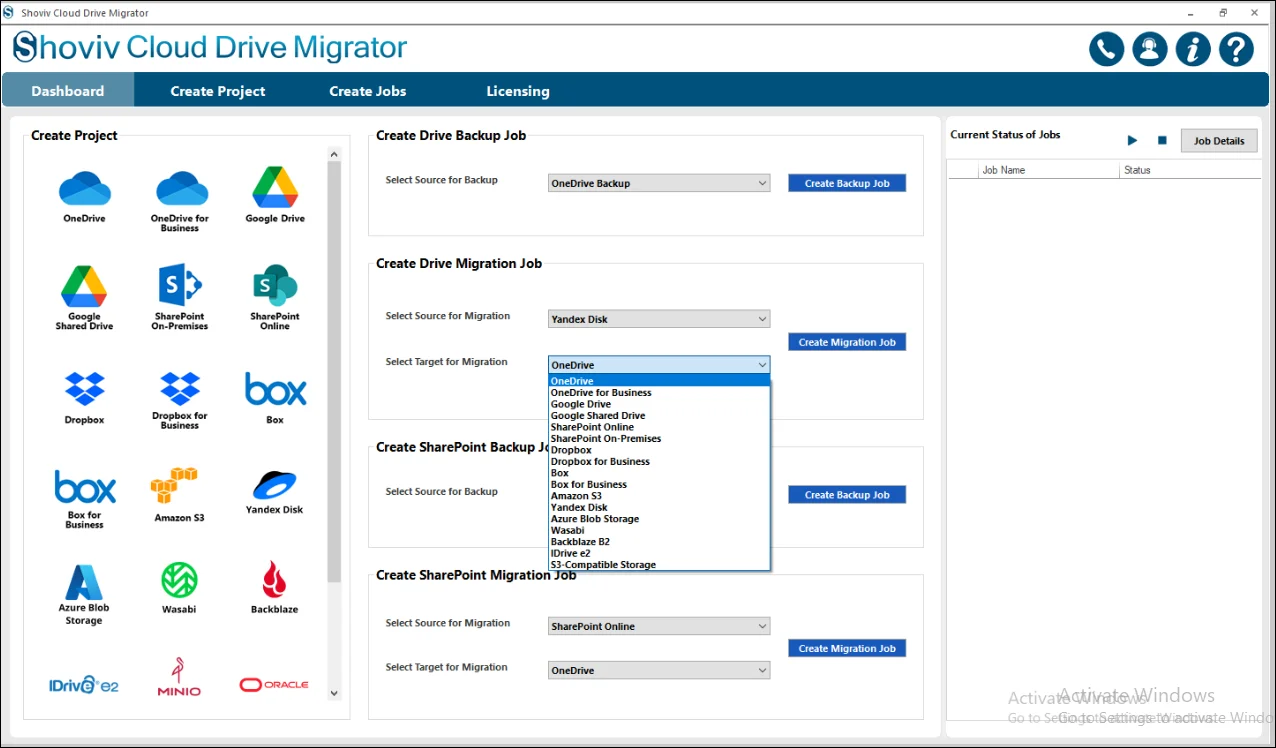Image resolution: width=1276 pixels, height=748 pixels.
Task: Select the SharePoint On-Premises project icon
Action: [180, 298]
